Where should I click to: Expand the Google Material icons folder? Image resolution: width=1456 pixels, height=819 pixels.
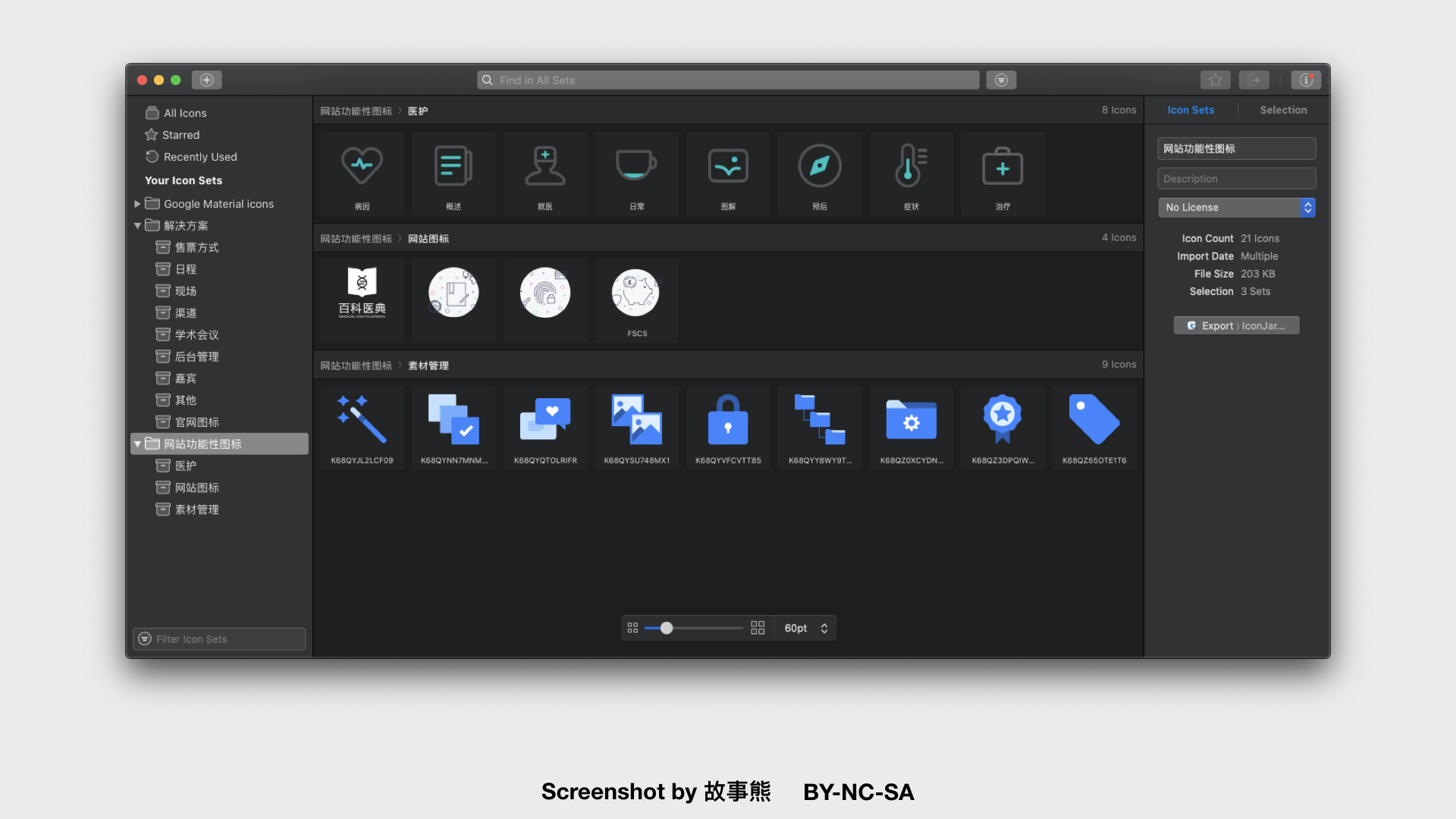click(x=137, y=204)
